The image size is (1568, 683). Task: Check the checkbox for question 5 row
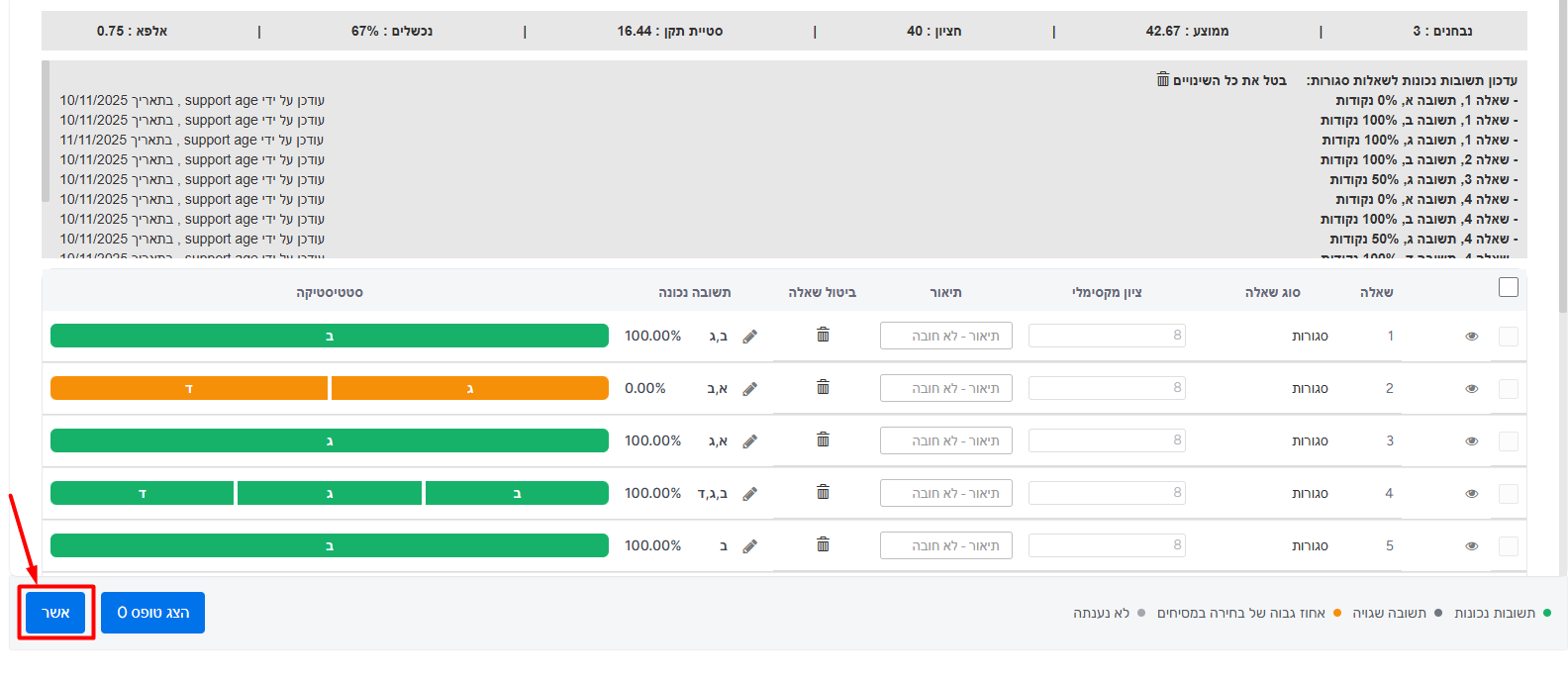pos(1509,546)
